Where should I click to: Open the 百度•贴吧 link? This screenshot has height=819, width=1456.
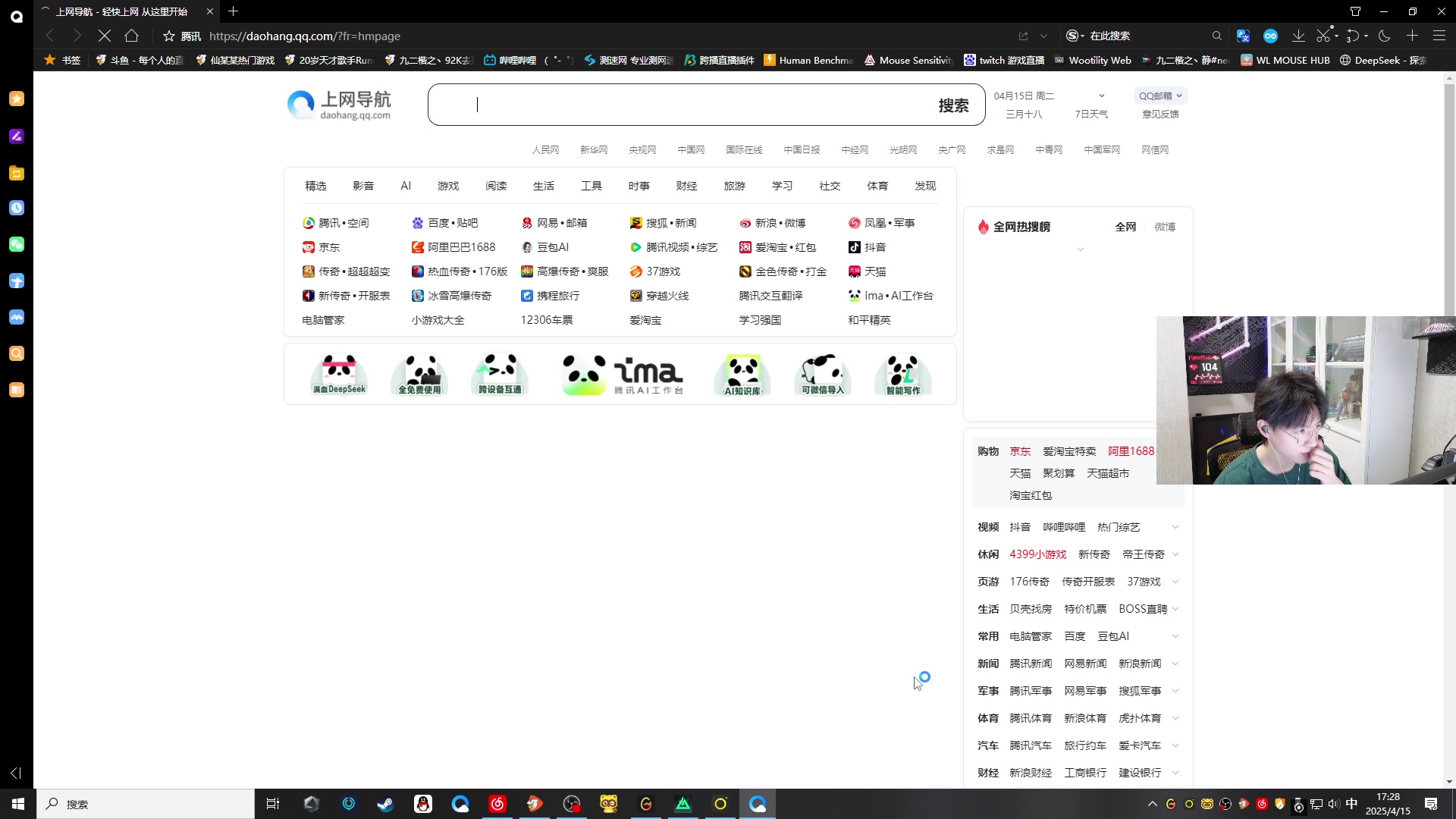coord(445,223)
